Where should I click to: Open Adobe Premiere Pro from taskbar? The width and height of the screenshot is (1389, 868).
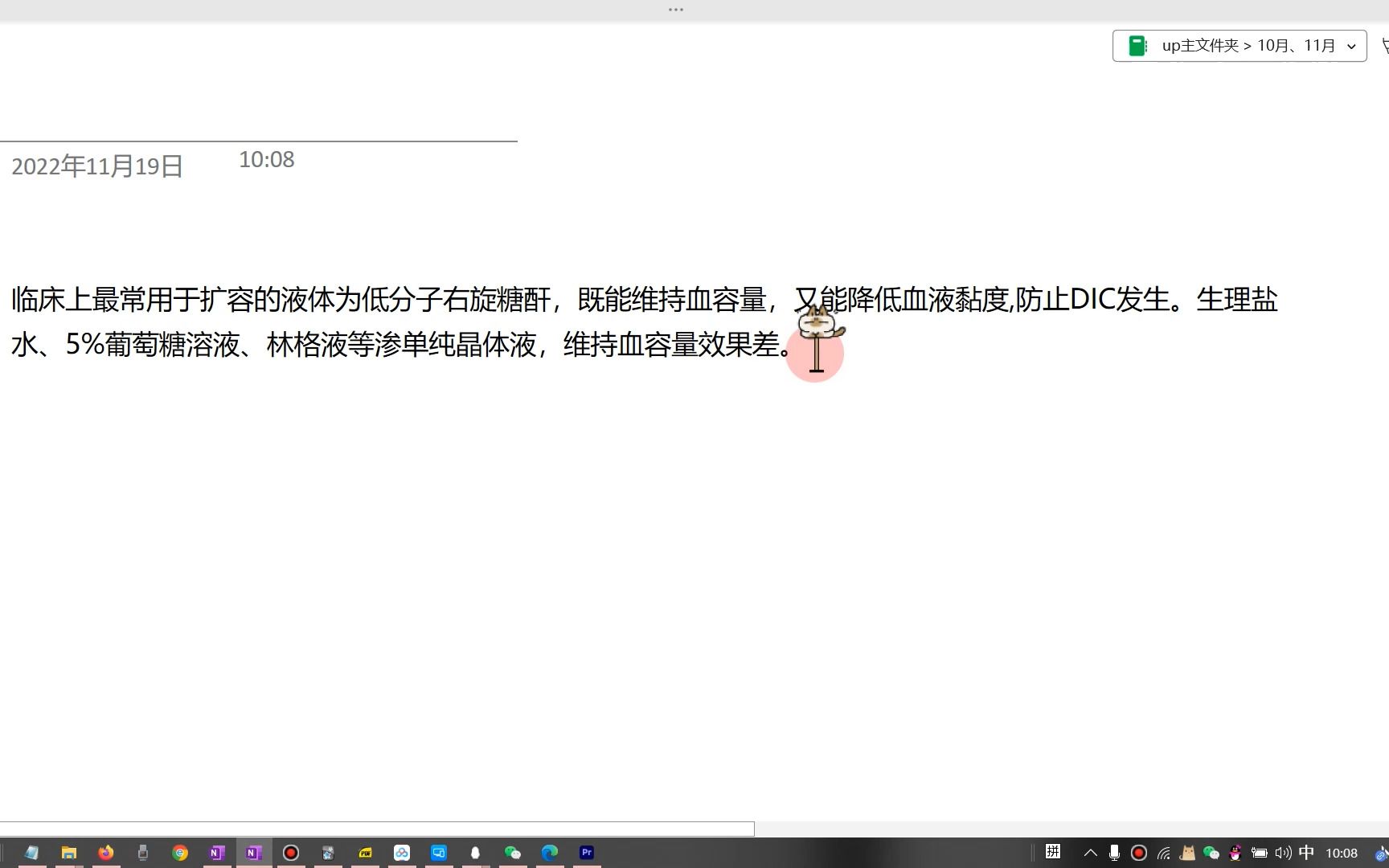pos(587,853)
